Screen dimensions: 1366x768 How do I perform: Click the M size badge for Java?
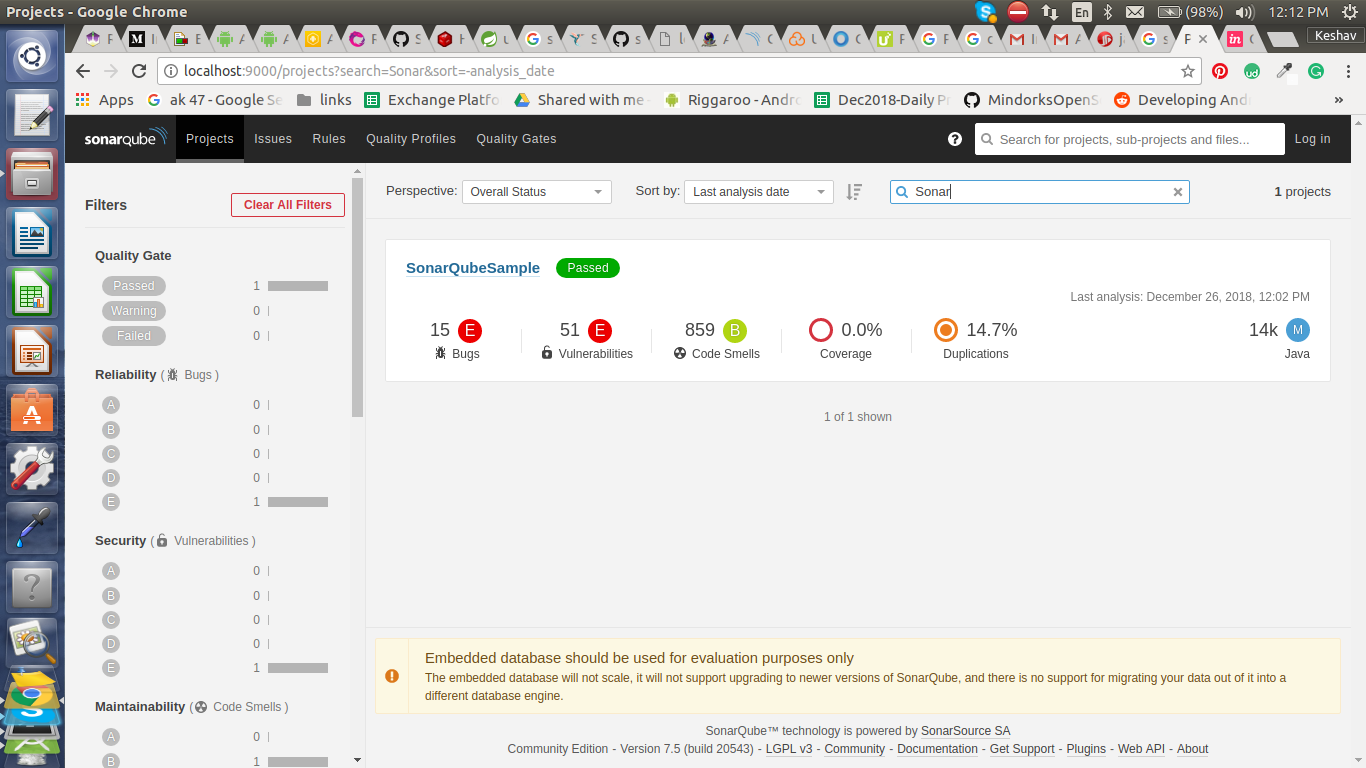click(1298, 330)
